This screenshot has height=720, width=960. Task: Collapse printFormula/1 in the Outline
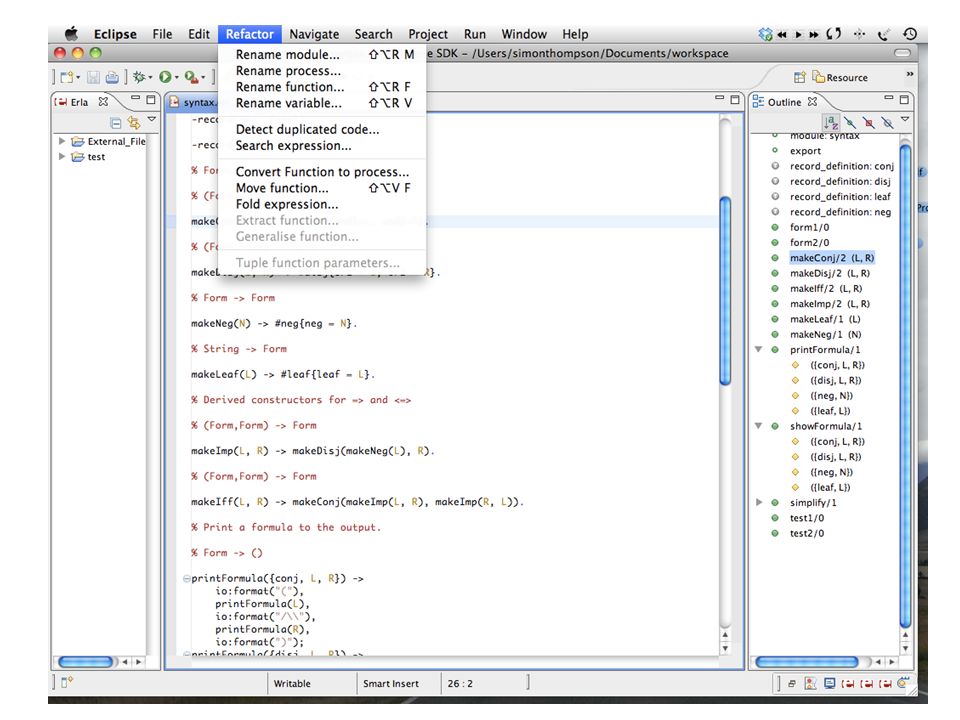(759, 350)
